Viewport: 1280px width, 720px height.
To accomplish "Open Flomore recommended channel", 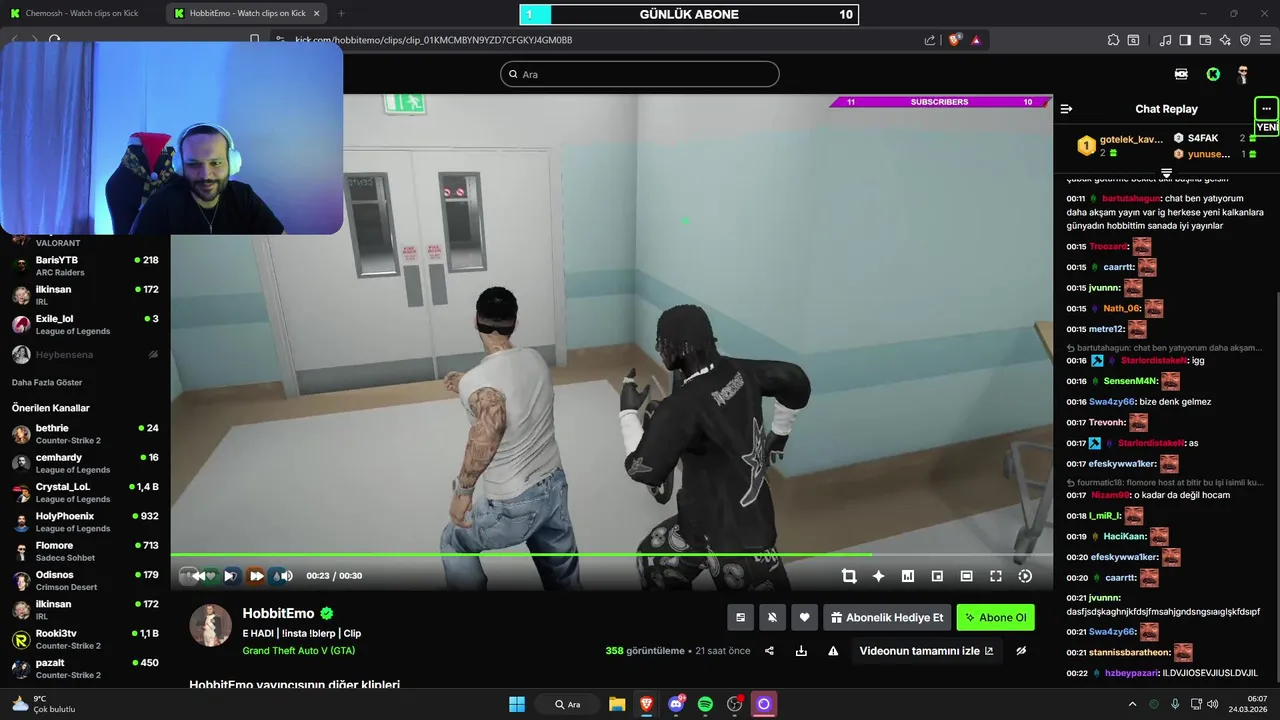I will [85, 551].
